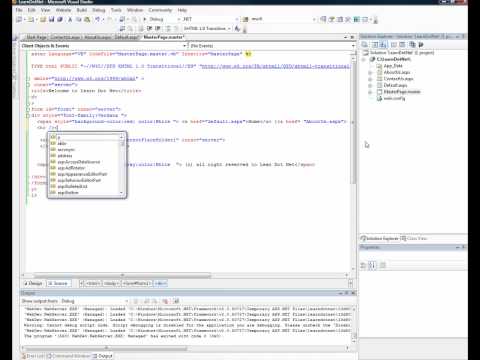
Task: Select 'address' in the IntelliSense list
Action: pos(65,156)
